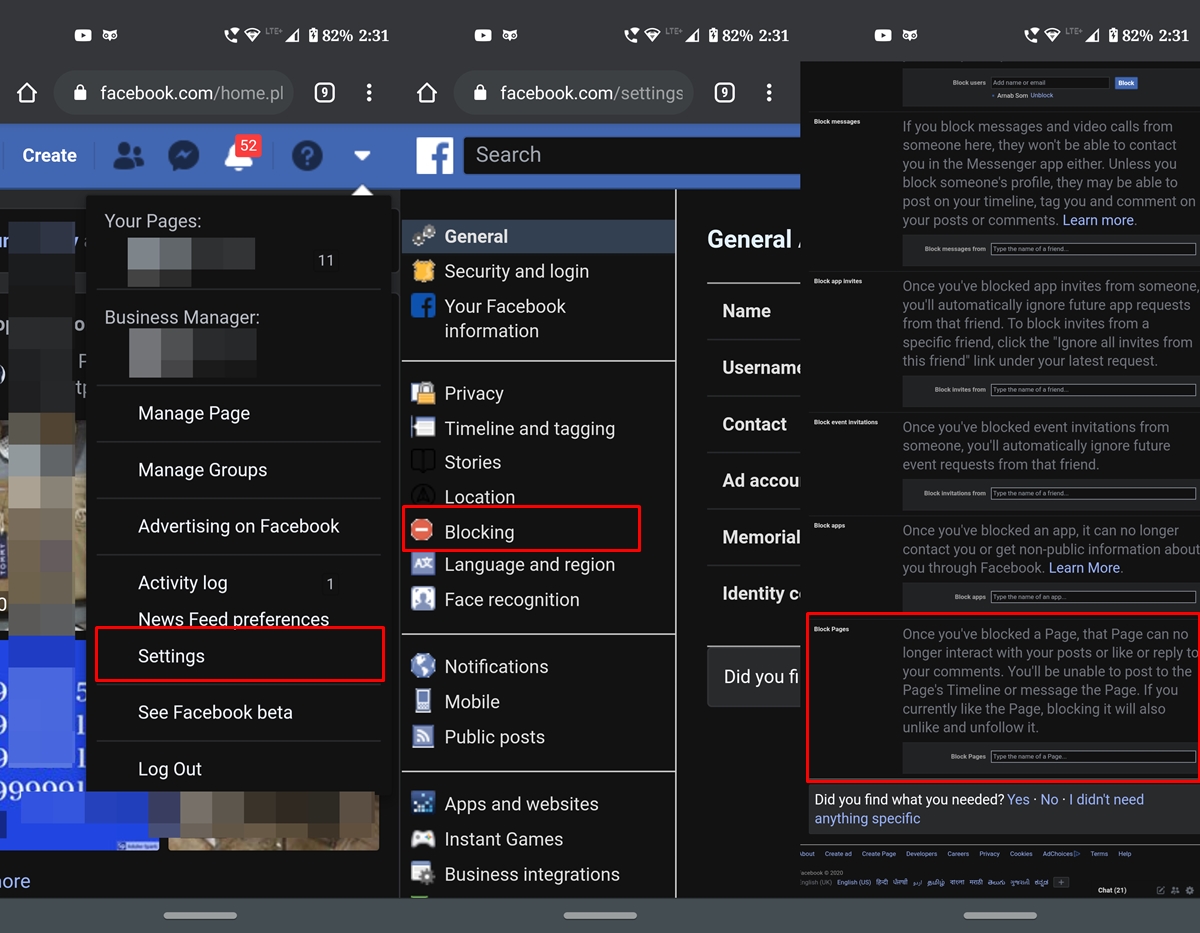Viewport: 1200px width, 933px height.
Task: Click the plus icon after the footer languages
Action: click(x=1061, y=882)
